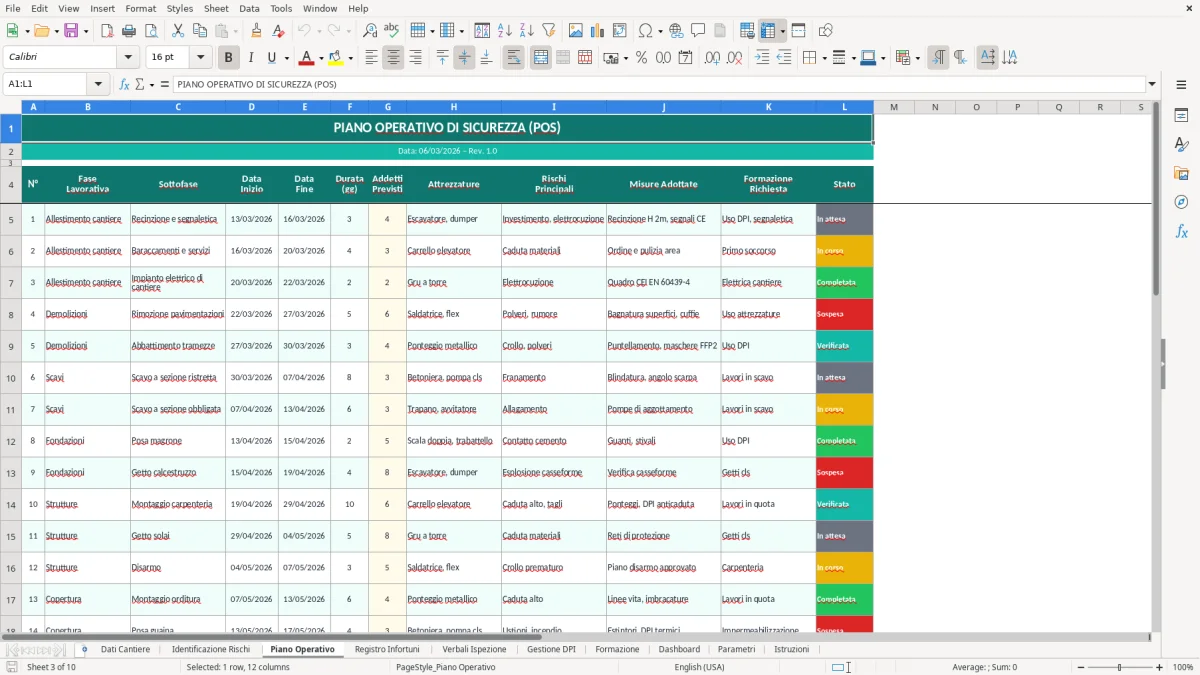Open the Format menu
Viewport: 1200px width, 675px height.
140,8
